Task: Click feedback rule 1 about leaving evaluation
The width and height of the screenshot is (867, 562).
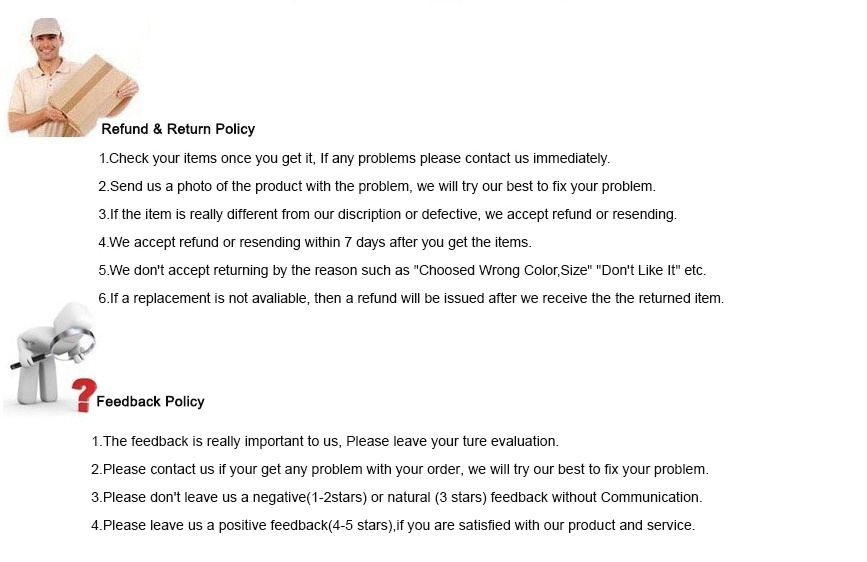Action: [325, 441]
